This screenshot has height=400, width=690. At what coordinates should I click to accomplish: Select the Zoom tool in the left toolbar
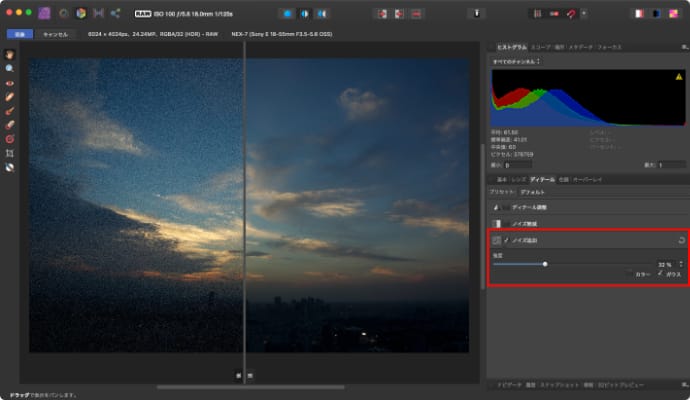point(10,67)
